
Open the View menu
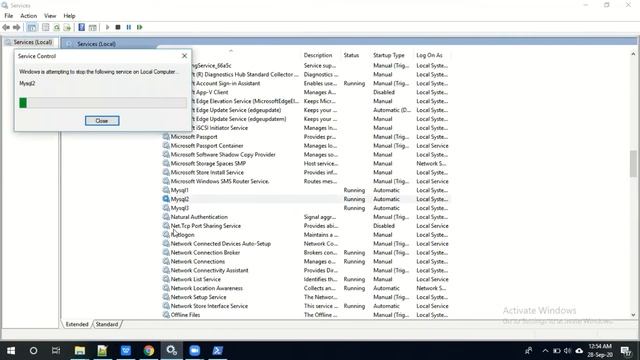(x=50, y=16)
